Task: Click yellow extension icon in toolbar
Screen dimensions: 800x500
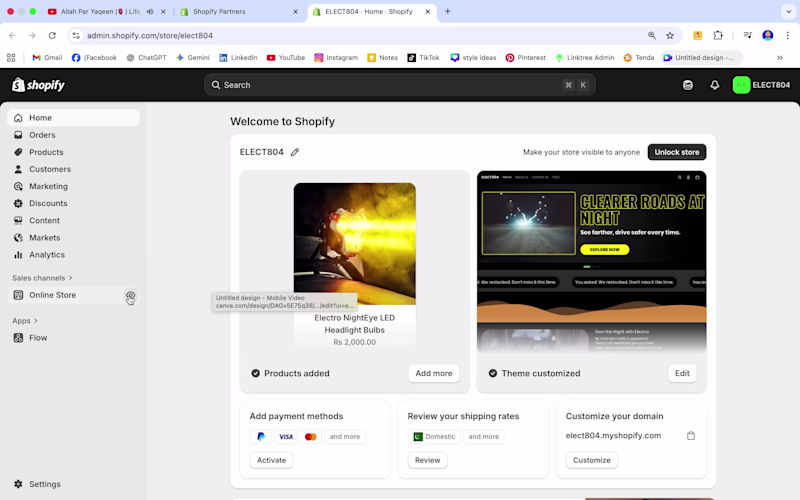Action: point(697,35)
